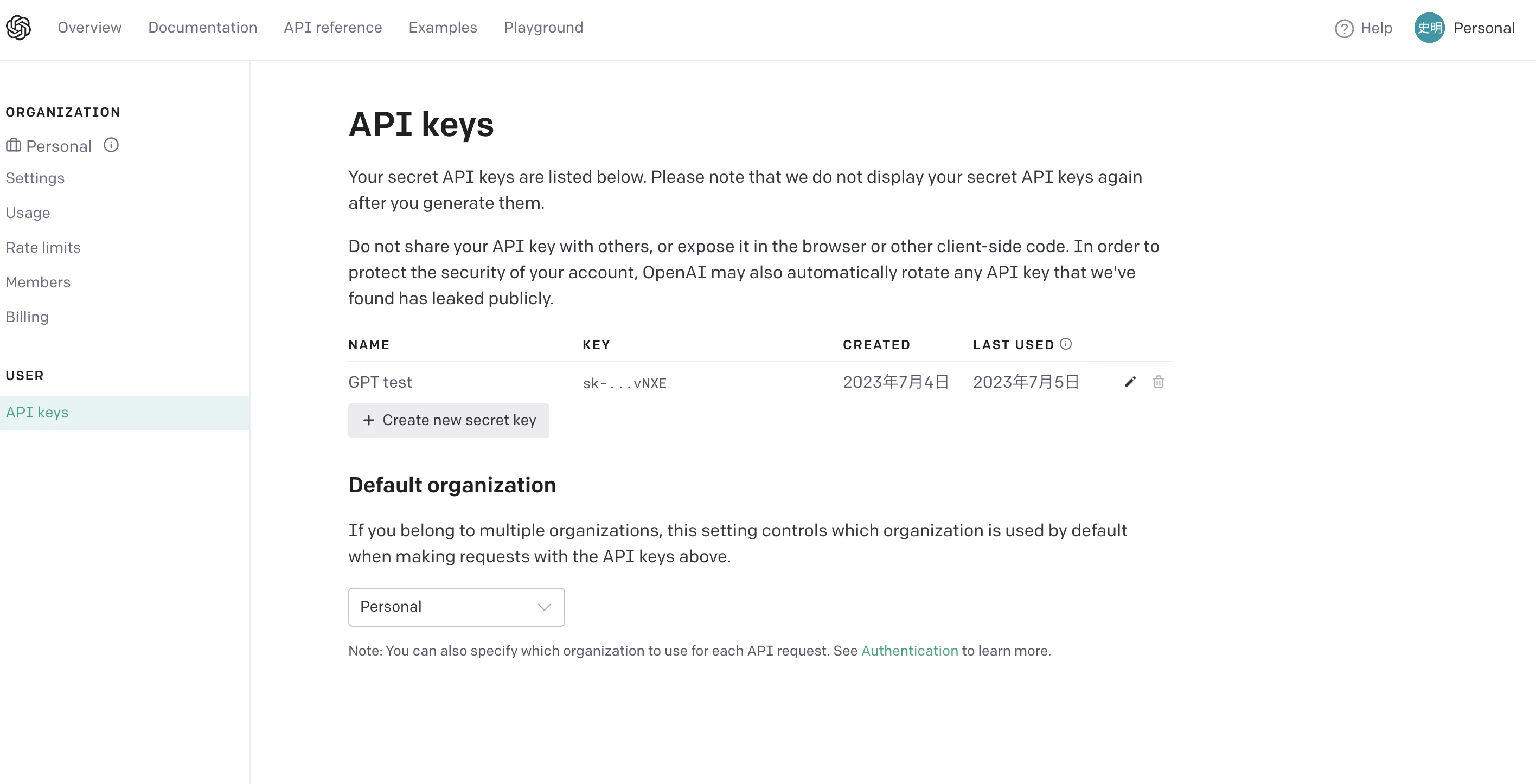Open the Default organization Personal dropdown
The width and height of the screenshot is (1536, 784).
coord(456,607)
